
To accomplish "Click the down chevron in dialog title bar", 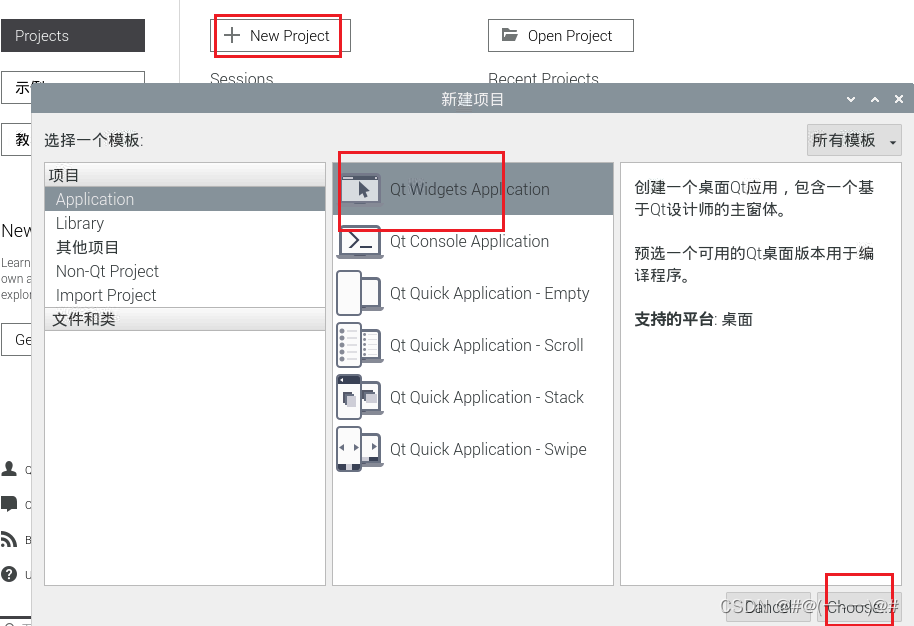I will pyautogui.click(x=851, y=99).
